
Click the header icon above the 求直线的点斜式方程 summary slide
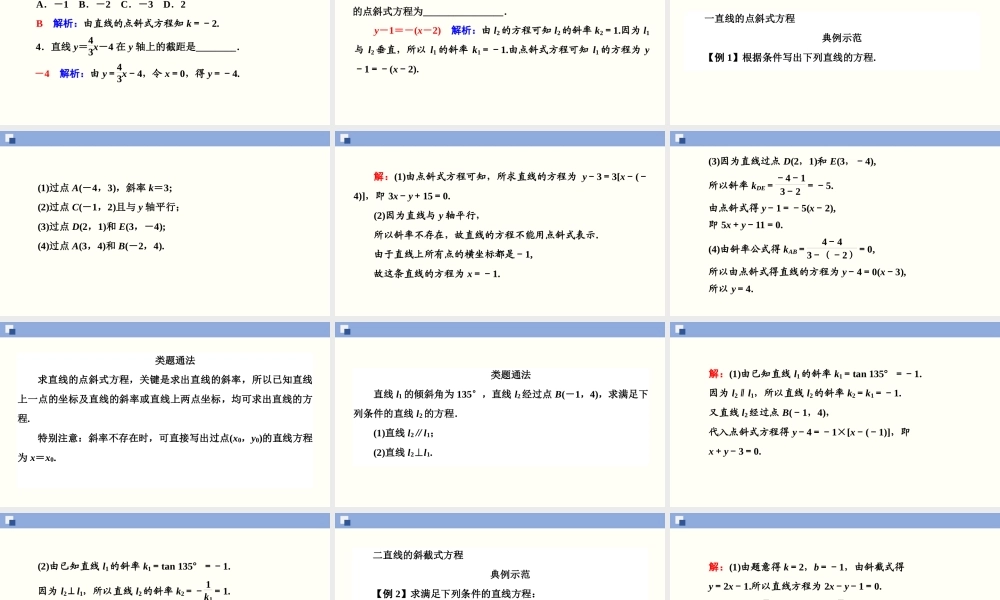[10, 330]
